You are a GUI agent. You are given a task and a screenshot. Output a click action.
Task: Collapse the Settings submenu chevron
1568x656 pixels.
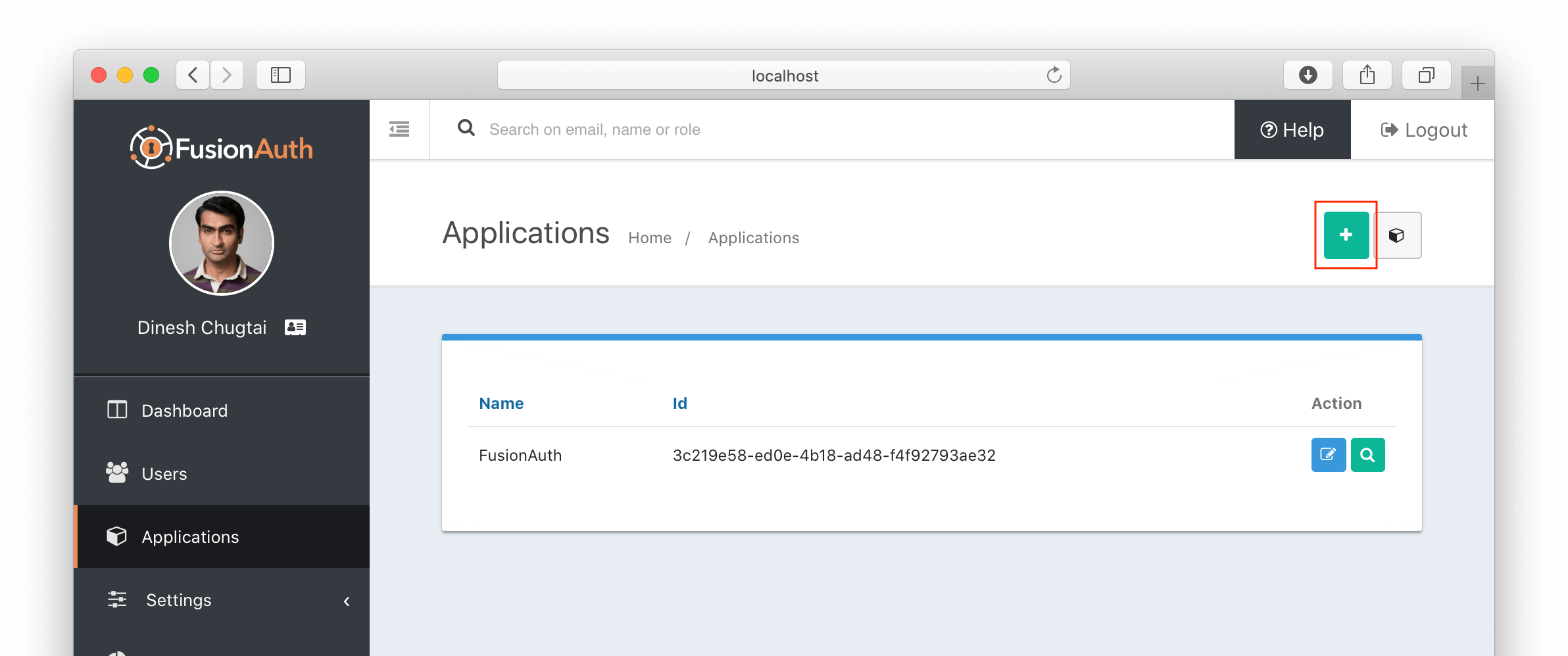tap(347, 600)
